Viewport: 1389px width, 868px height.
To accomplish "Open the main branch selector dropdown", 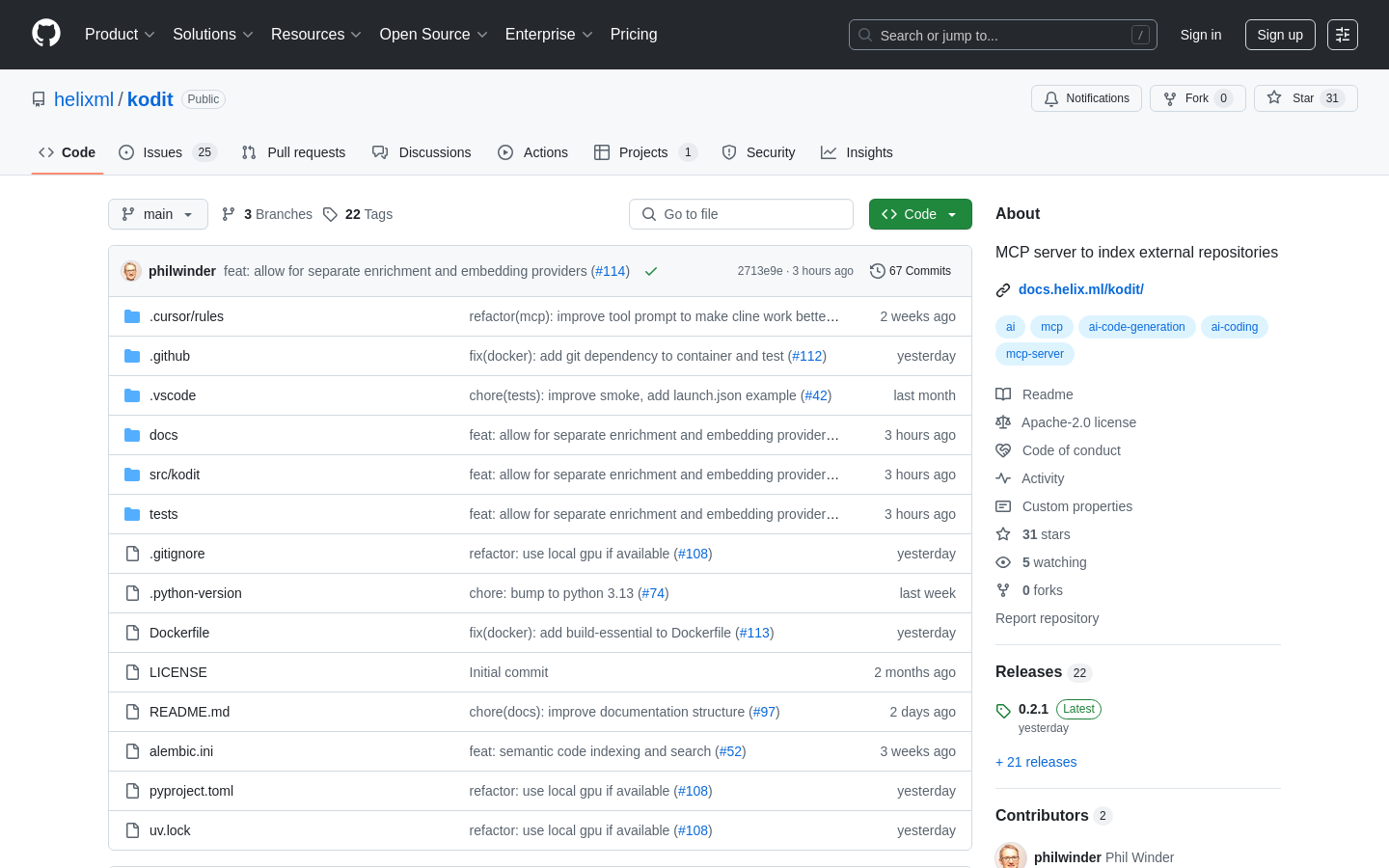I will point(158,214).
